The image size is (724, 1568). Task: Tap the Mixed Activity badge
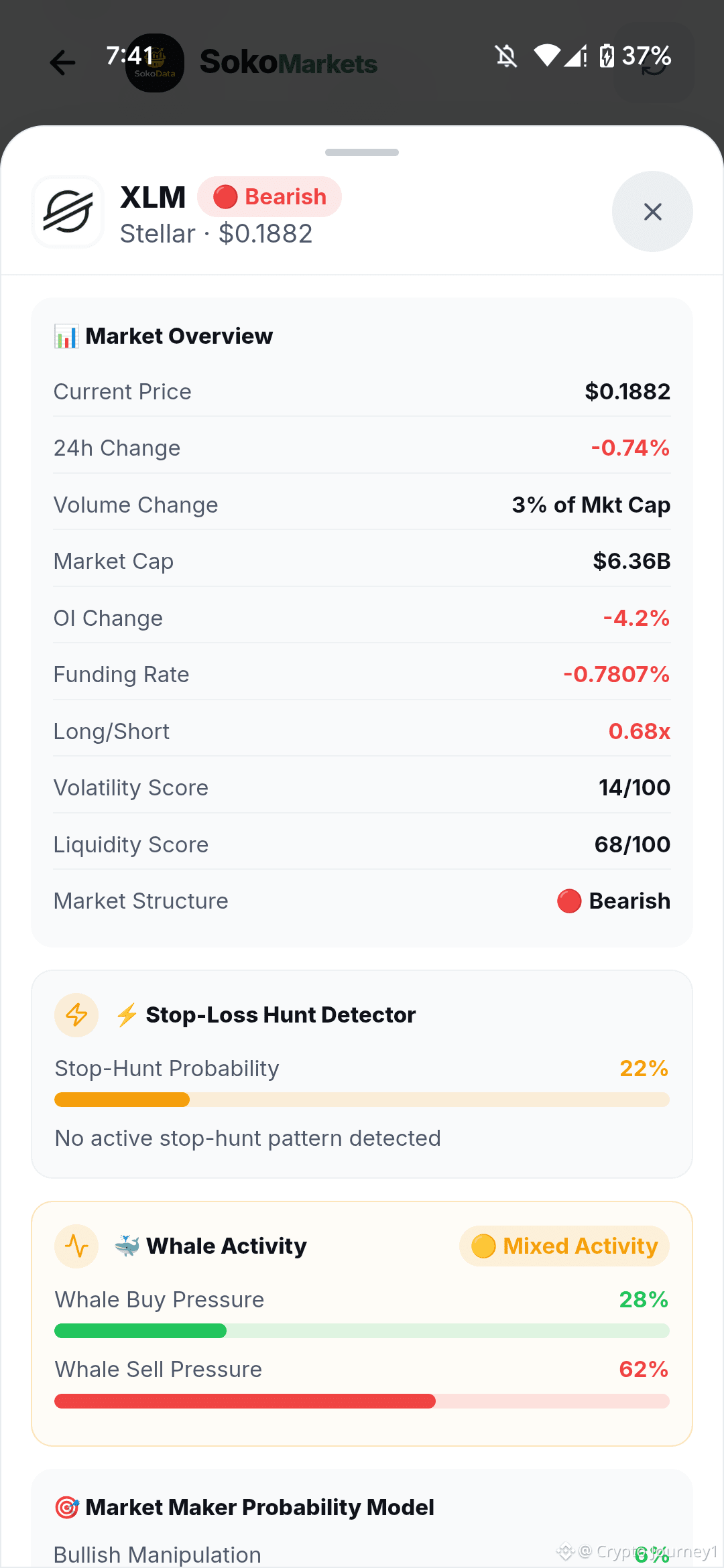564,1246
